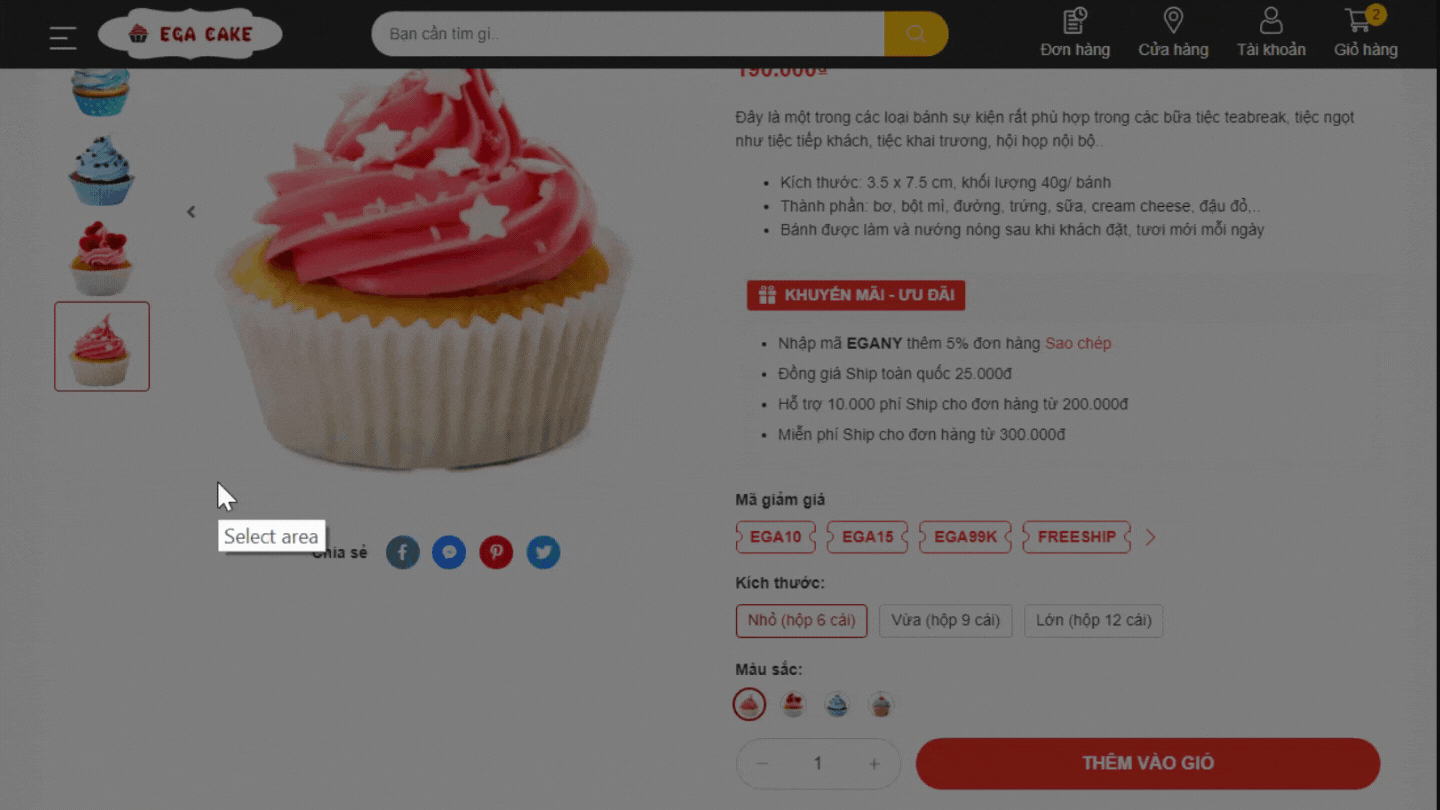Increase quantity with plus button
1440x810 pixels.
[x=874, y=763]
